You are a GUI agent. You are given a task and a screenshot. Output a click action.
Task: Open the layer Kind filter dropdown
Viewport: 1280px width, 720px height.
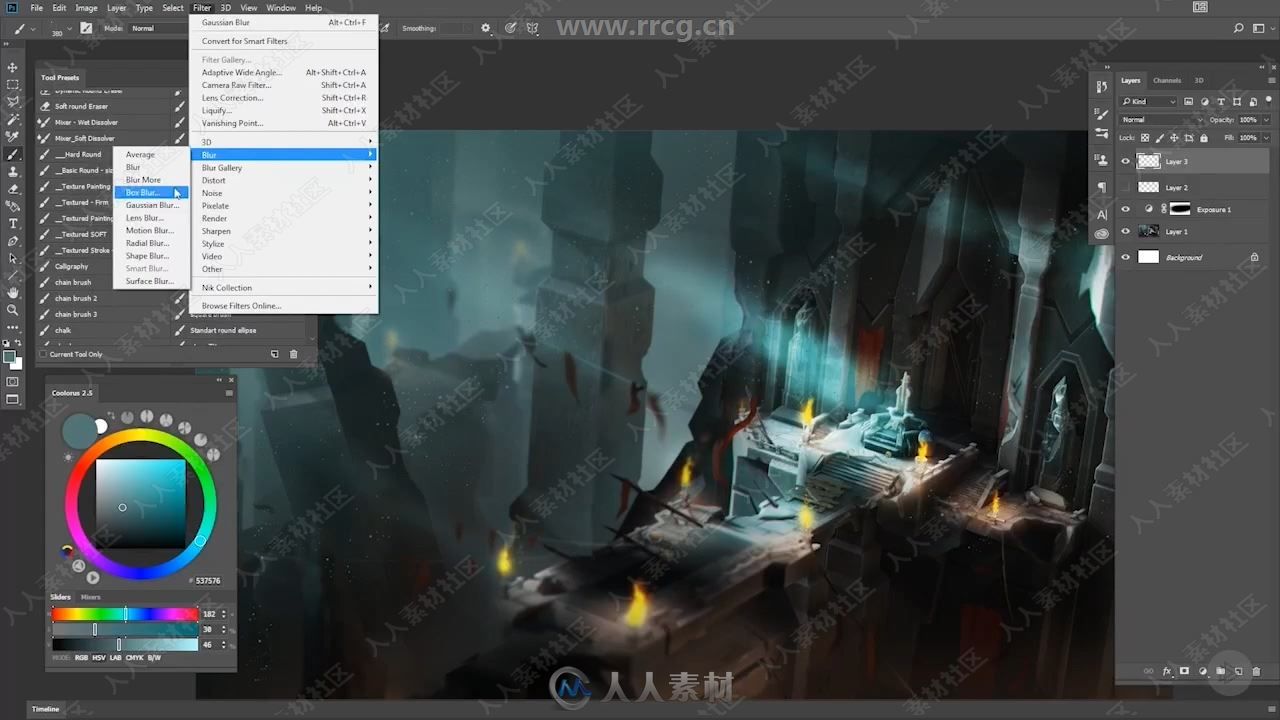tap(1149, 101)
